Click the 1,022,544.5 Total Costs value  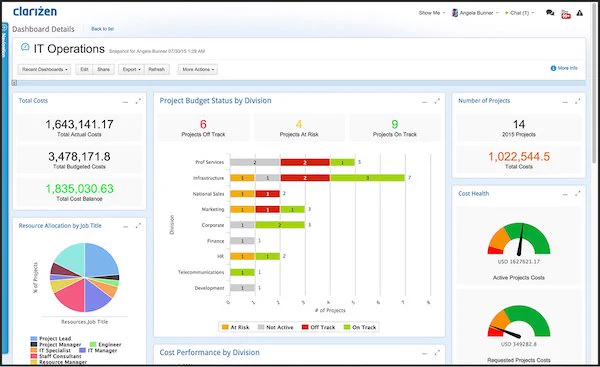[518, 157]
